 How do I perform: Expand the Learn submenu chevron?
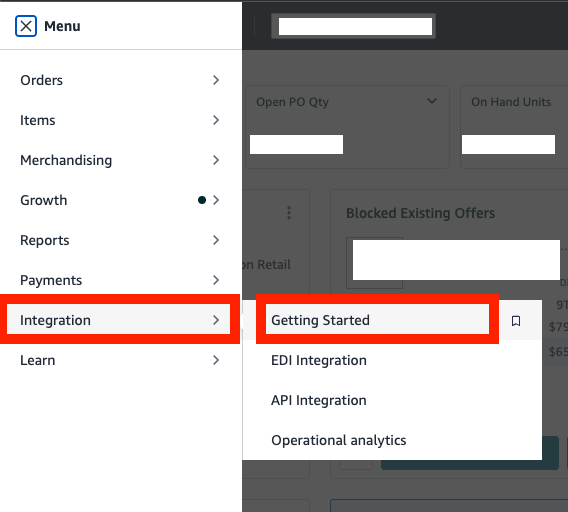click(216, 360)
